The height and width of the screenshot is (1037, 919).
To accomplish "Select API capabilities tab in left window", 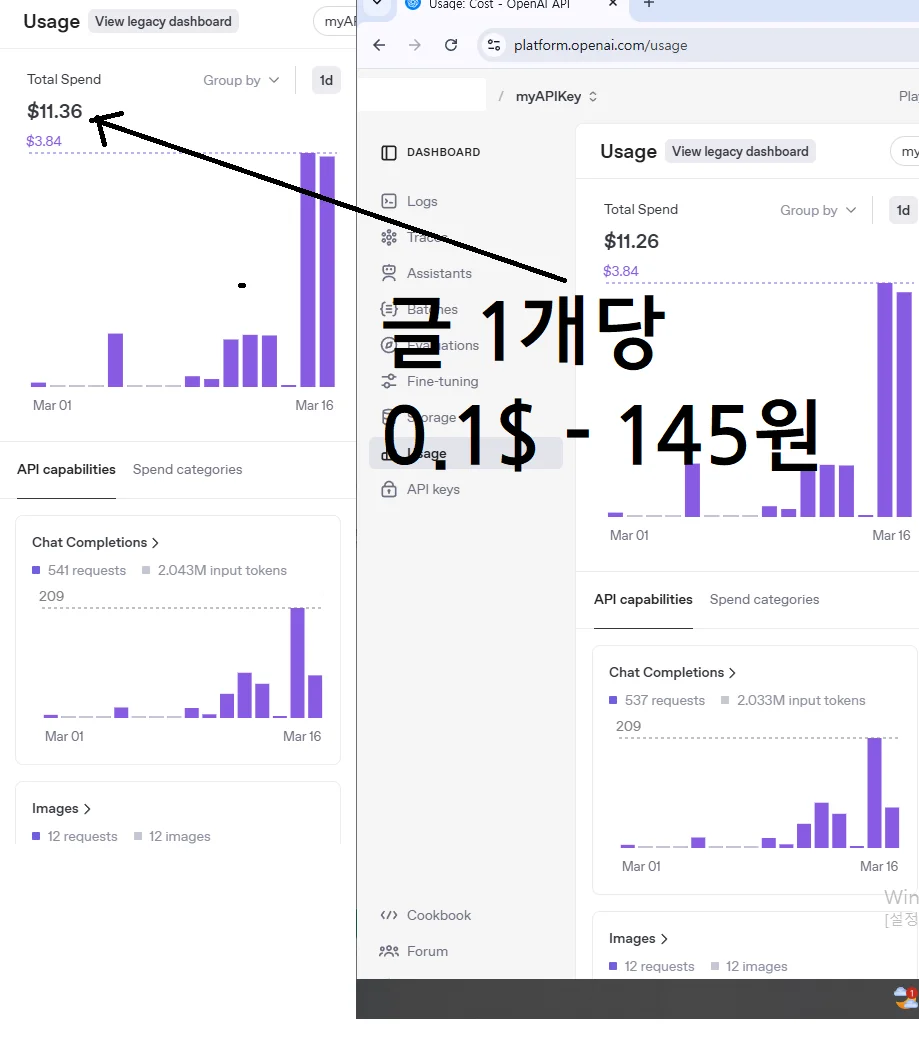I will tap(66, 470).
